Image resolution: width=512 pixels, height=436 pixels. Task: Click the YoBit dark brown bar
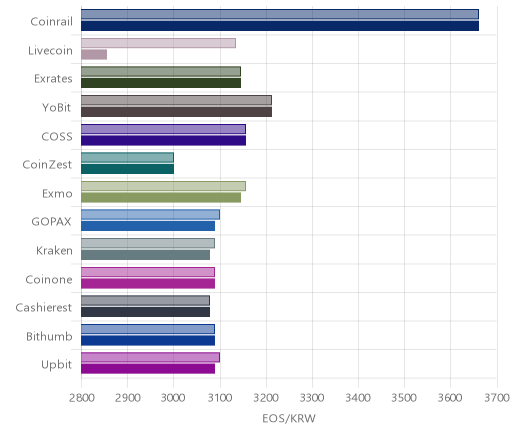click(177, 112)
